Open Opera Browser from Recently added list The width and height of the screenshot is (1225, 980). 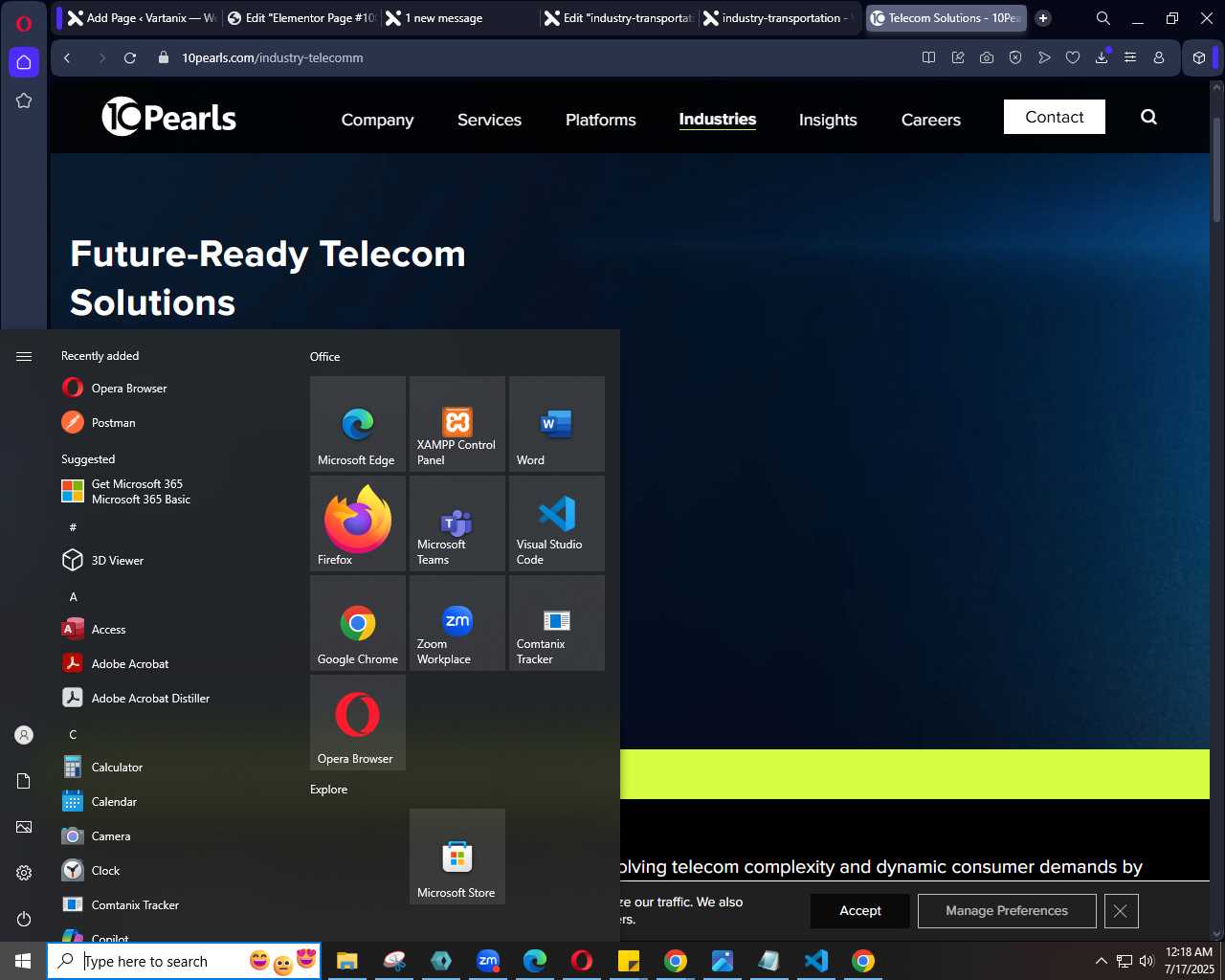coord(172,388)
